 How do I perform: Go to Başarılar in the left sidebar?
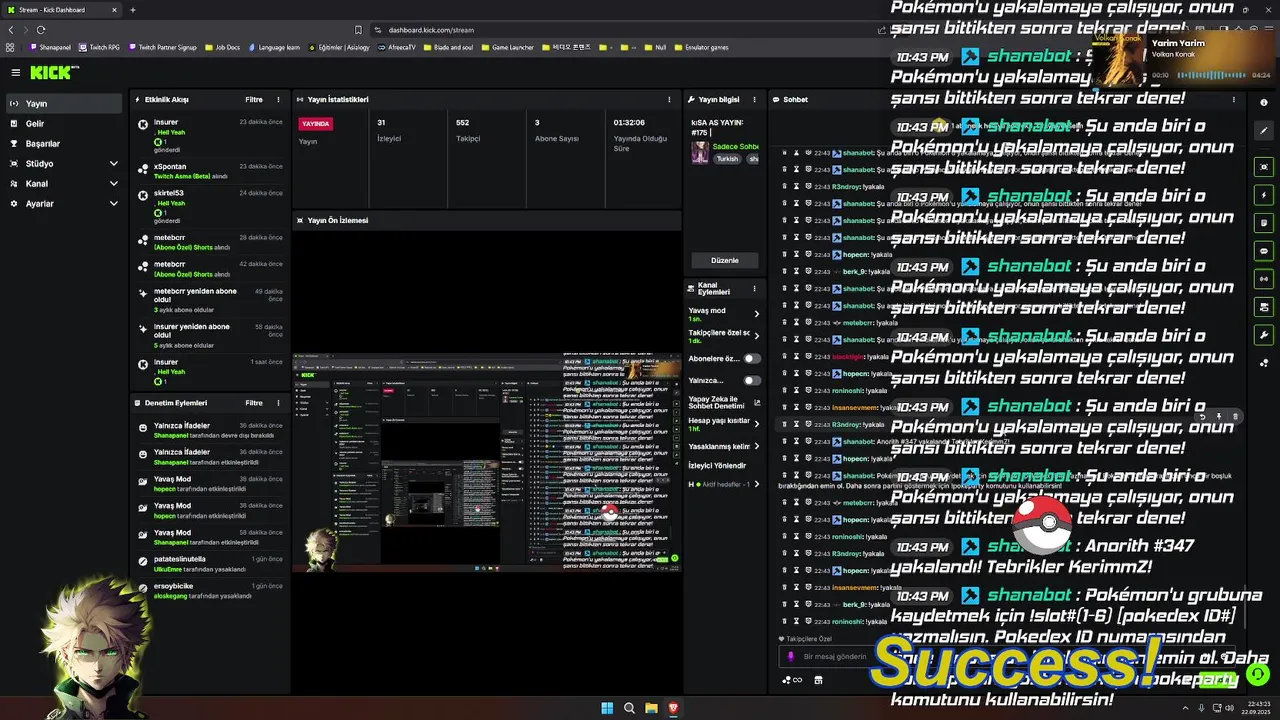[x=65, y=143]
